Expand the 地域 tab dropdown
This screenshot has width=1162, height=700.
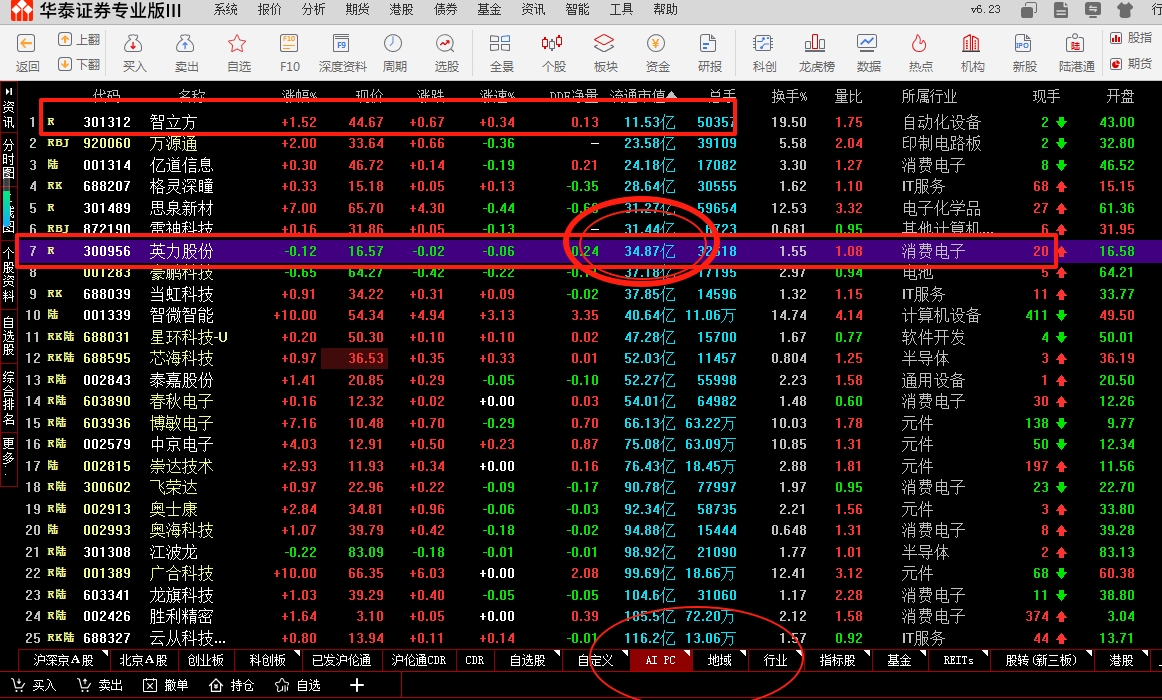click(743, 654)
